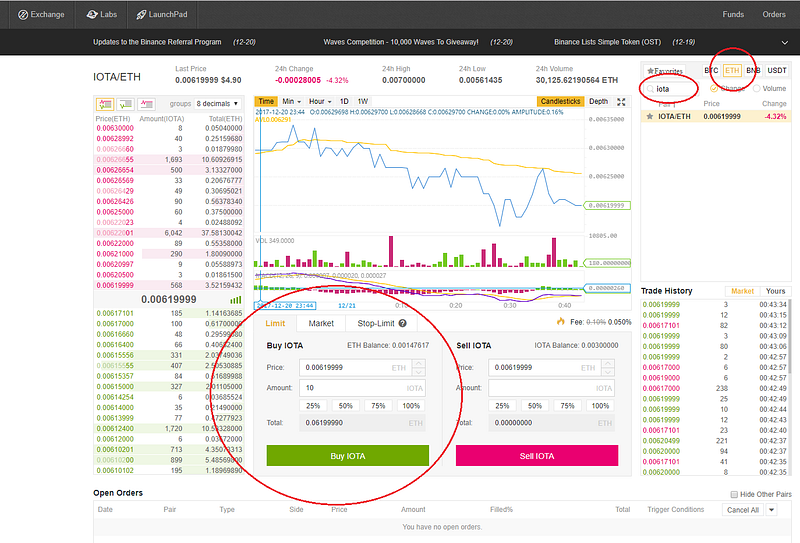This screenshot has height=543, width=800.
Task: Show buy orders only view icon
Action: (126, 104)
